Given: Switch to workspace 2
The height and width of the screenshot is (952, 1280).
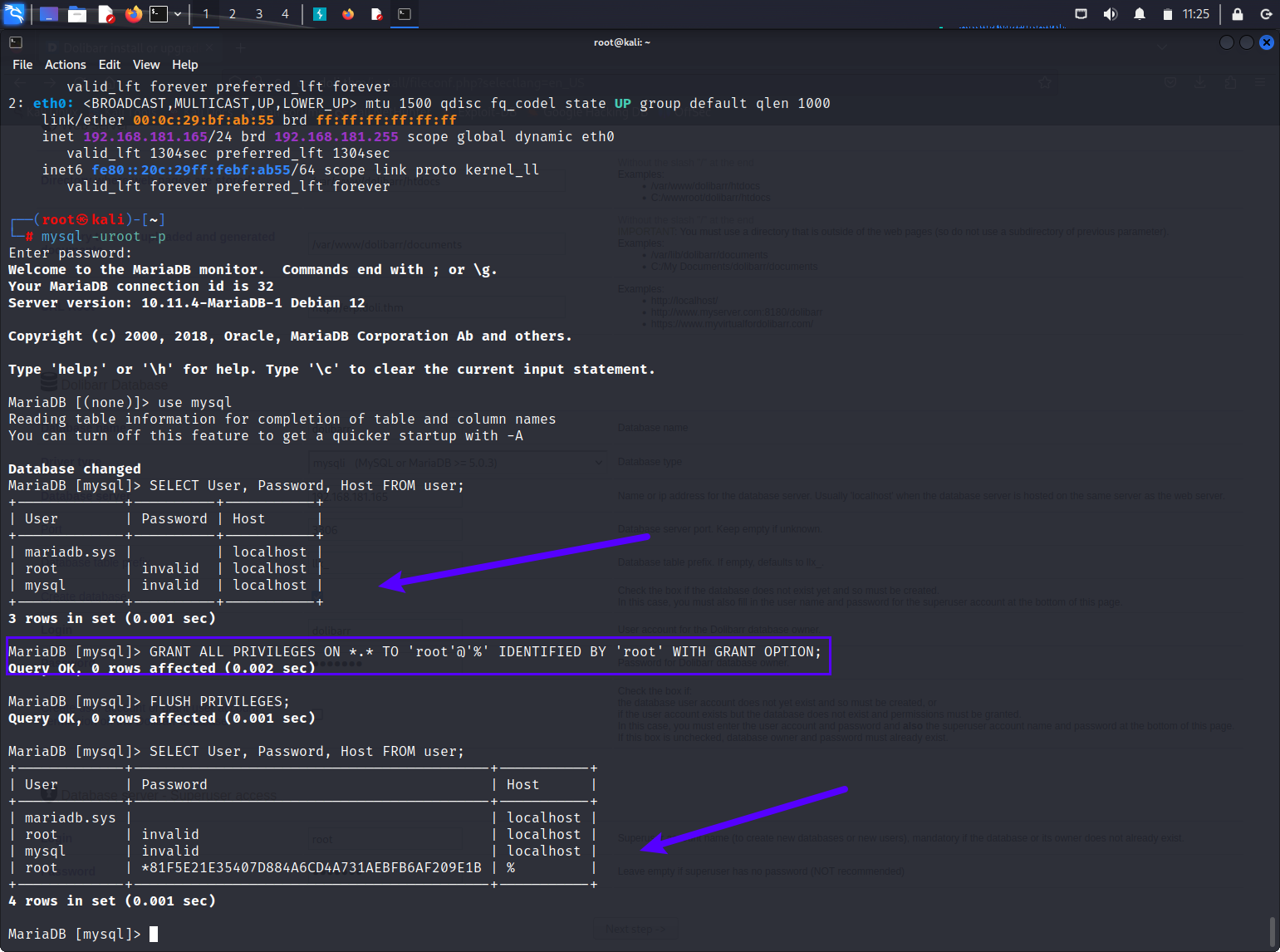Looking at the screenshot, I should pos(233,14).
